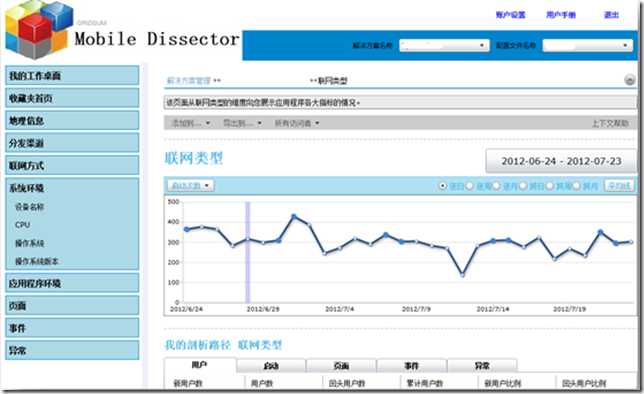Open the 账户设置 link
The width and height of the screenshot is (644, 394).
511,15
